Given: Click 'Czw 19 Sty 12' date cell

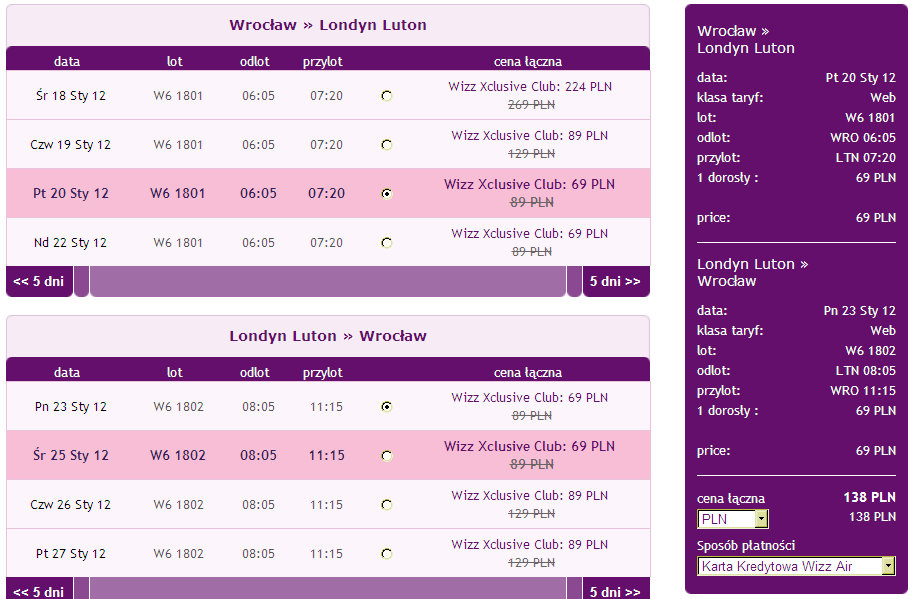Looking at the screenshot, I should tap(70, 144).
